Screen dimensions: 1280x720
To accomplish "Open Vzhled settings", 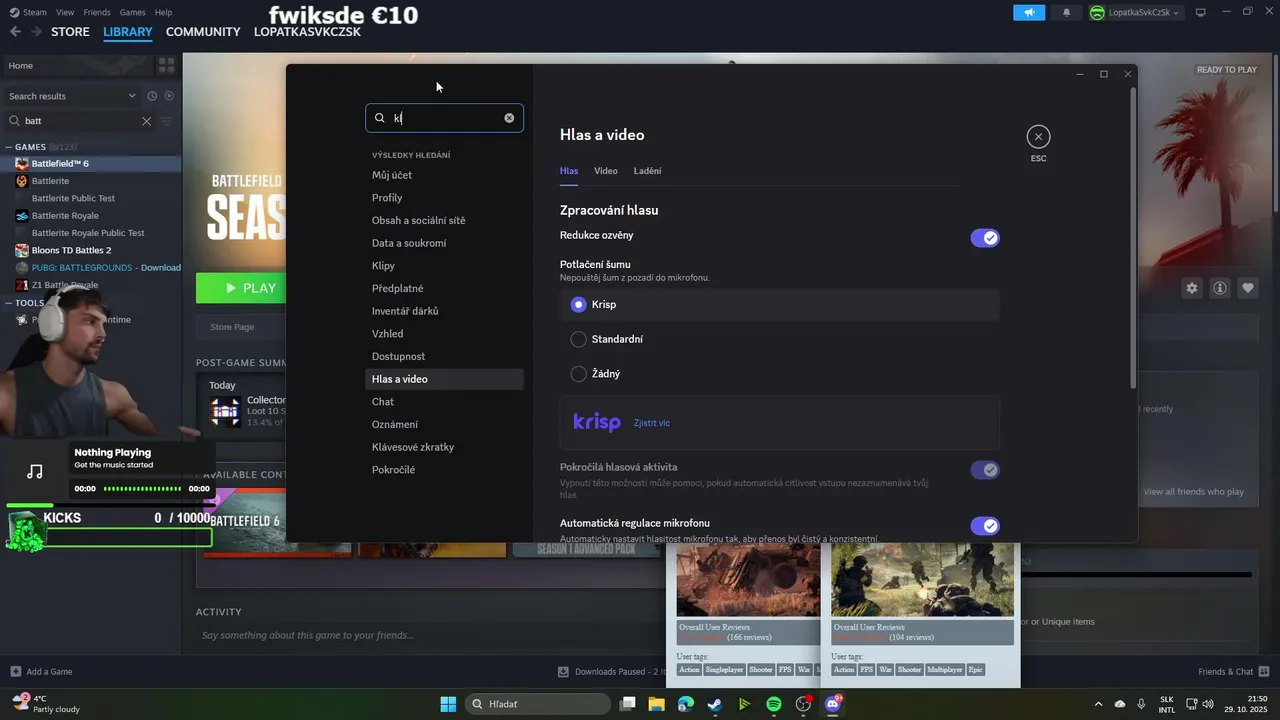I will click(444, 334).
